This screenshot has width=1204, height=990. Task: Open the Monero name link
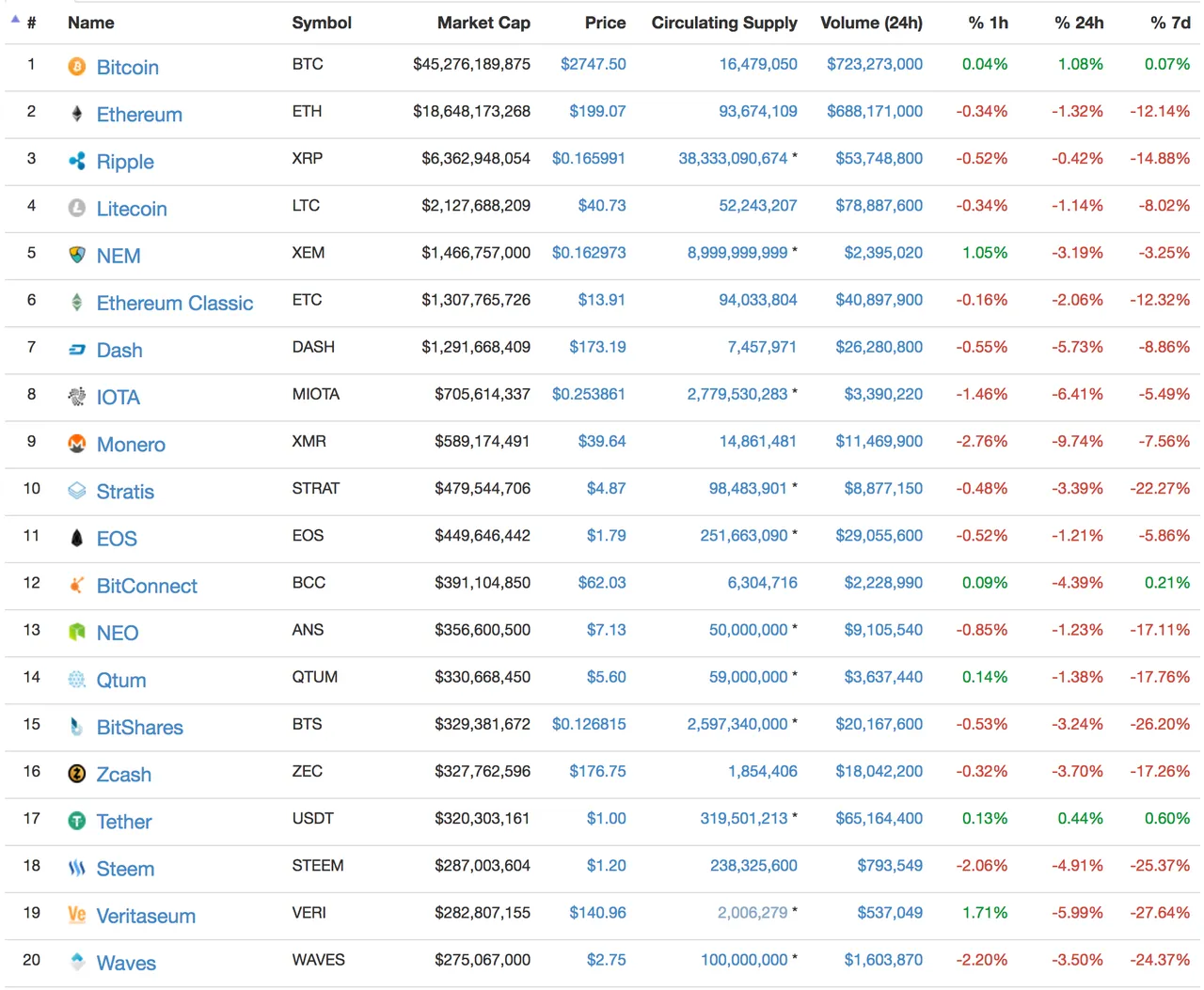pyautogui.click(x=131, y=445)
